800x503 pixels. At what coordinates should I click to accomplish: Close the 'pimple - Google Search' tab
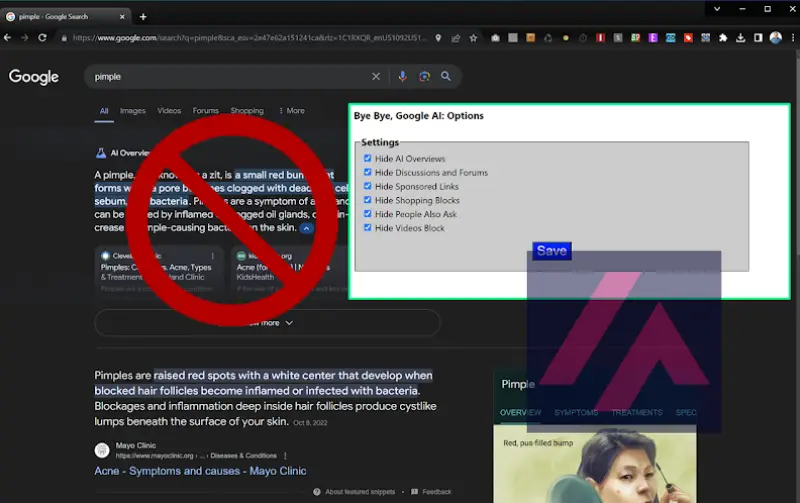point(122,17)
